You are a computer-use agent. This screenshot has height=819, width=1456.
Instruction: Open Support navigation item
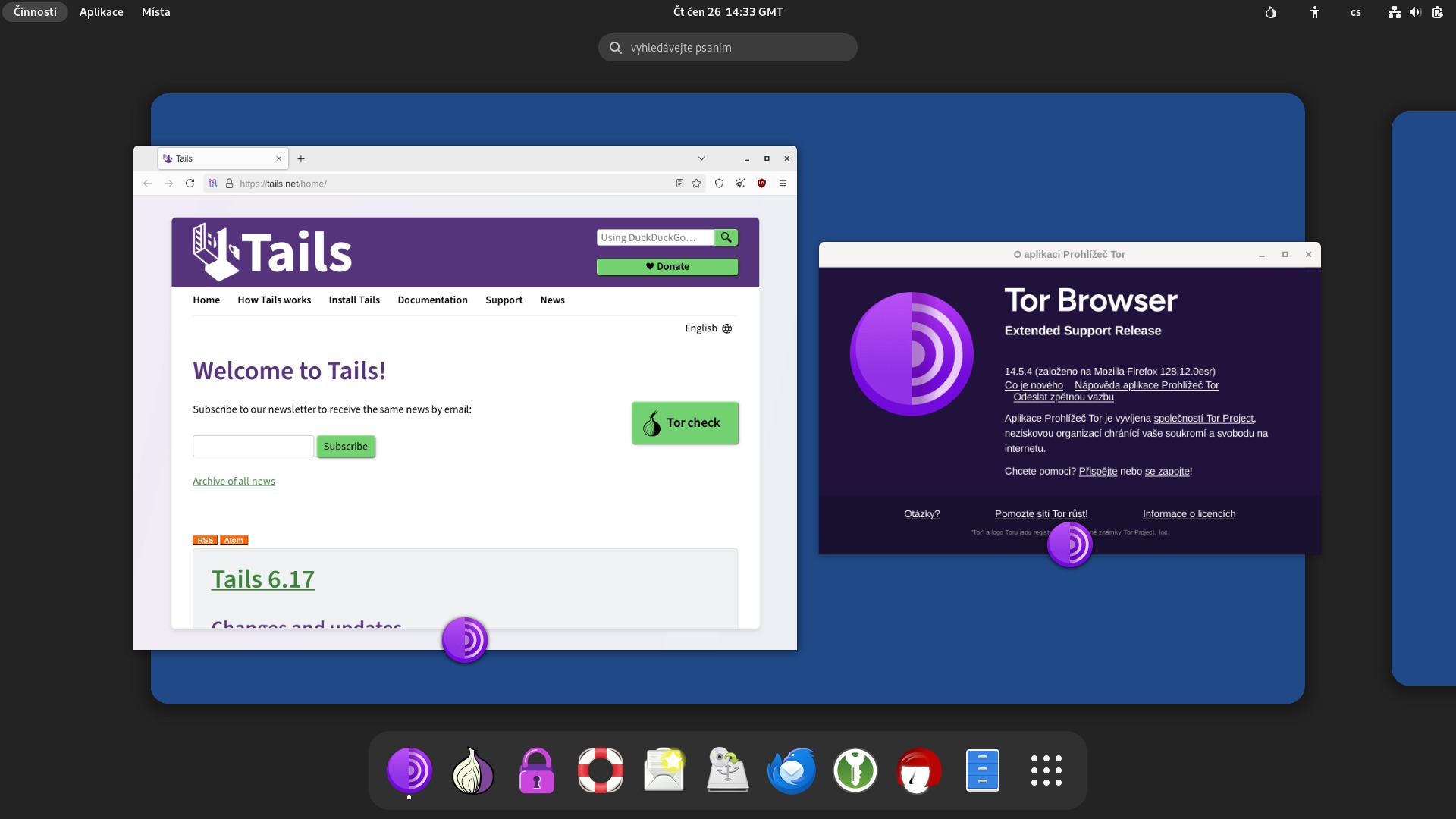504,300
